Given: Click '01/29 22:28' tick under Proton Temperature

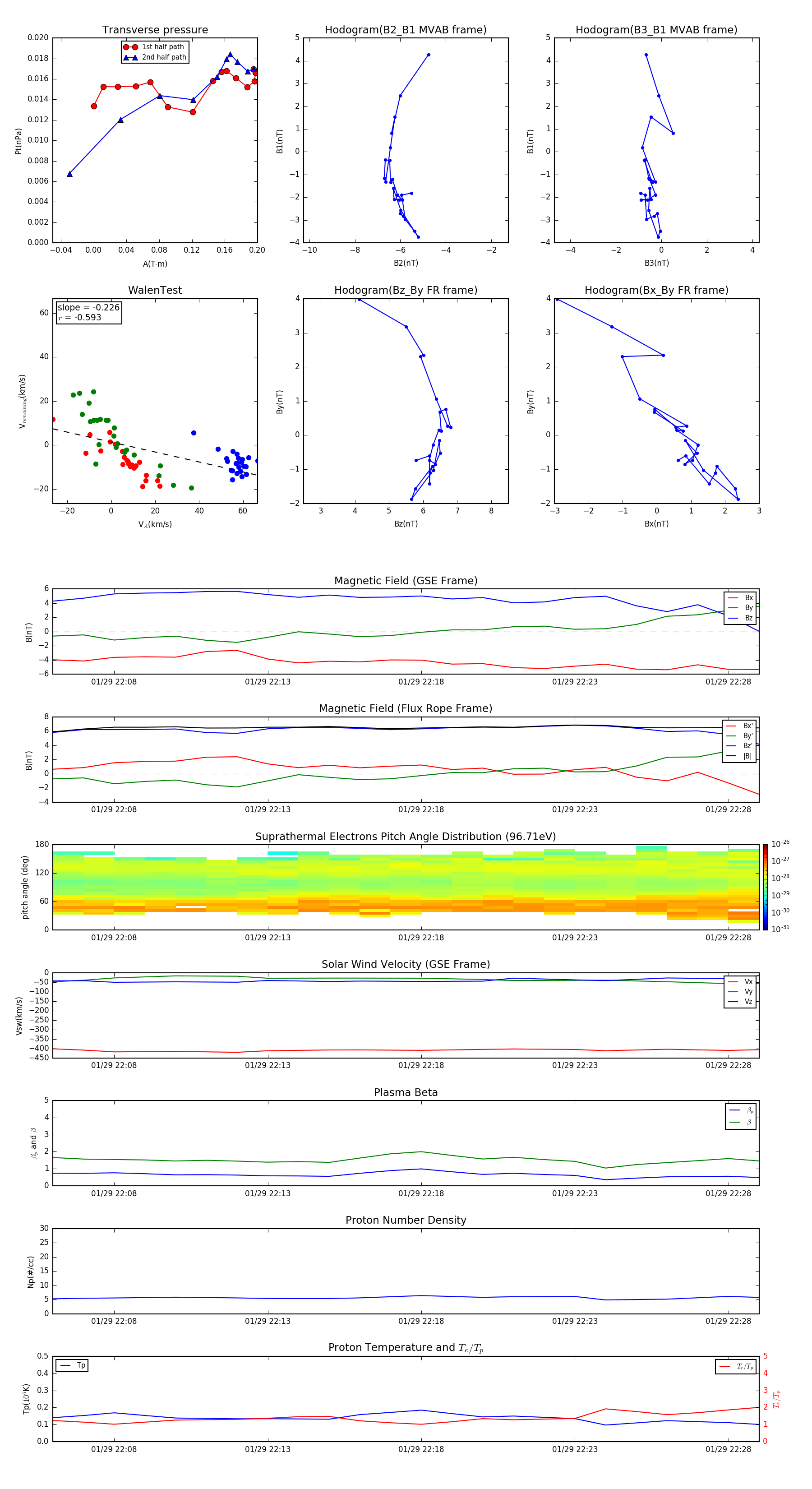Looking at the screenshot, I should [728, 1449].
